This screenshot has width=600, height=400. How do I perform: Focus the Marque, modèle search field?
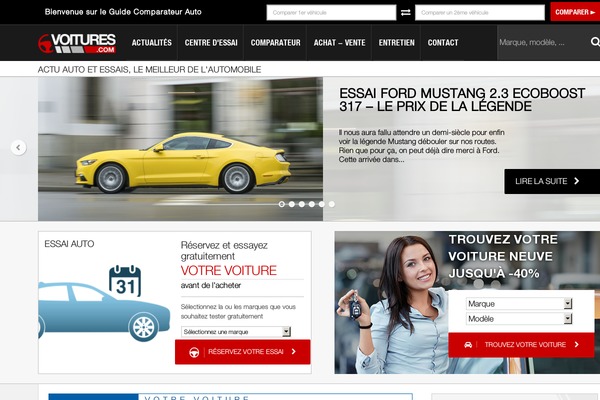(543, 42)
